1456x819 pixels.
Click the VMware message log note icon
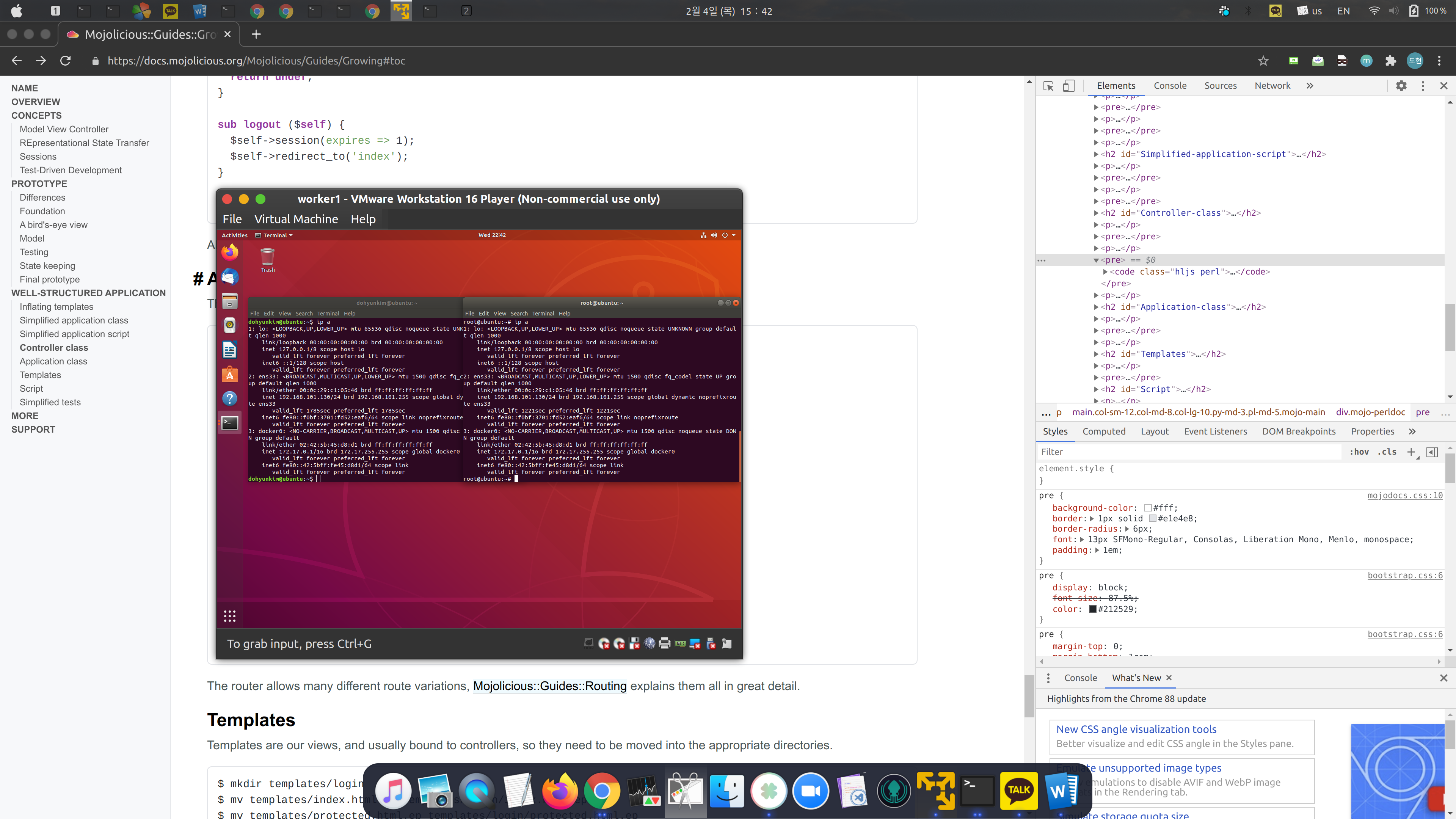pyautogui.click(x=727, y=643)
